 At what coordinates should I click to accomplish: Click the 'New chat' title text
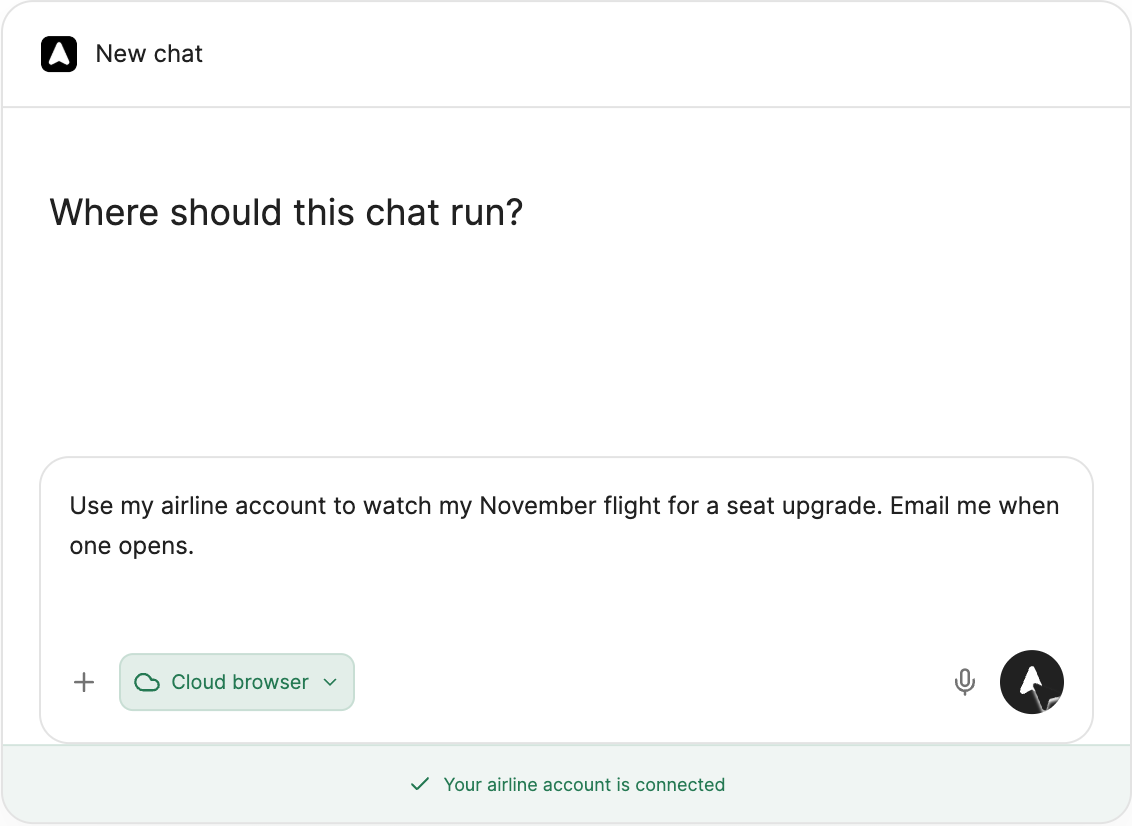click(149, 54)
